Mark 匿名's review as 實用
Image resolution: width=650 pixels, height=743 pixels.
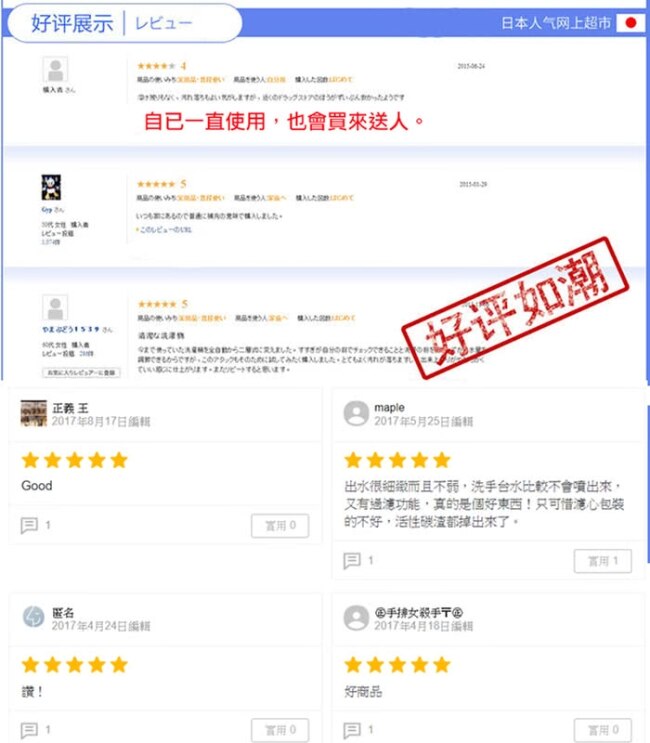coord(280,730)
